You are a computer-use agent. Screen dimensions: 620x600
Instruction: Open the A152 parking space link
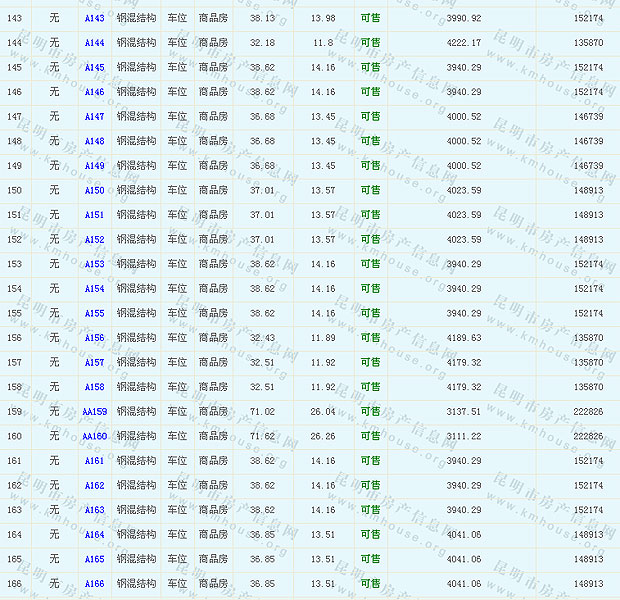click(x=94, y=240)
